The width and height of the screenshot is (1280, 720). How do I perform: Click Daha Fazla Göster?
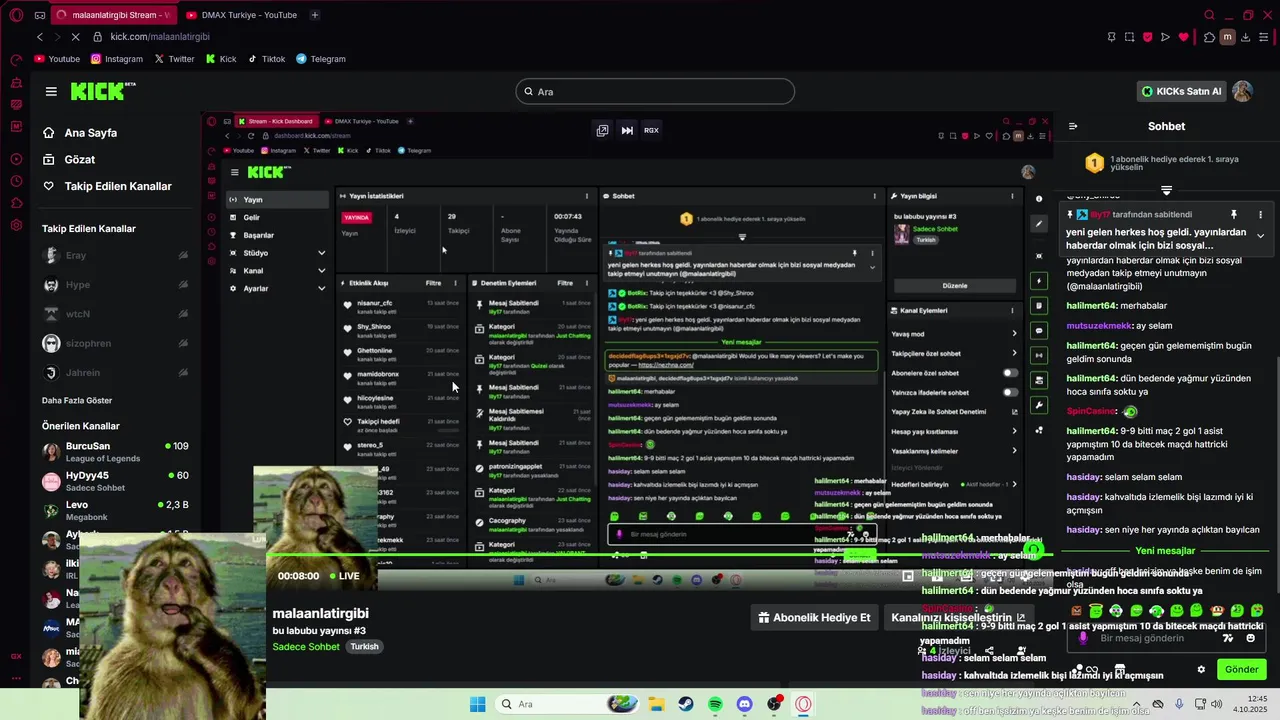[77, 400]
